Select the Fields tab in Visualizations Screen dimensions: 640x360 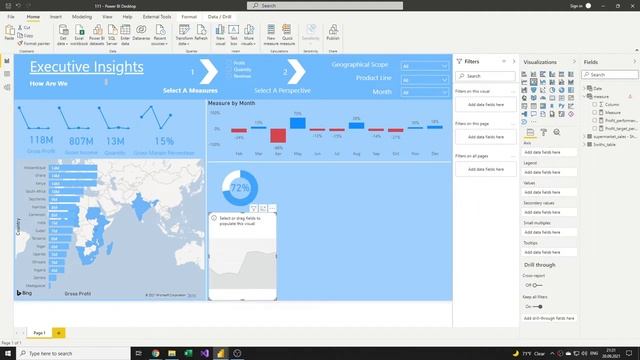[x=530, y=132]
